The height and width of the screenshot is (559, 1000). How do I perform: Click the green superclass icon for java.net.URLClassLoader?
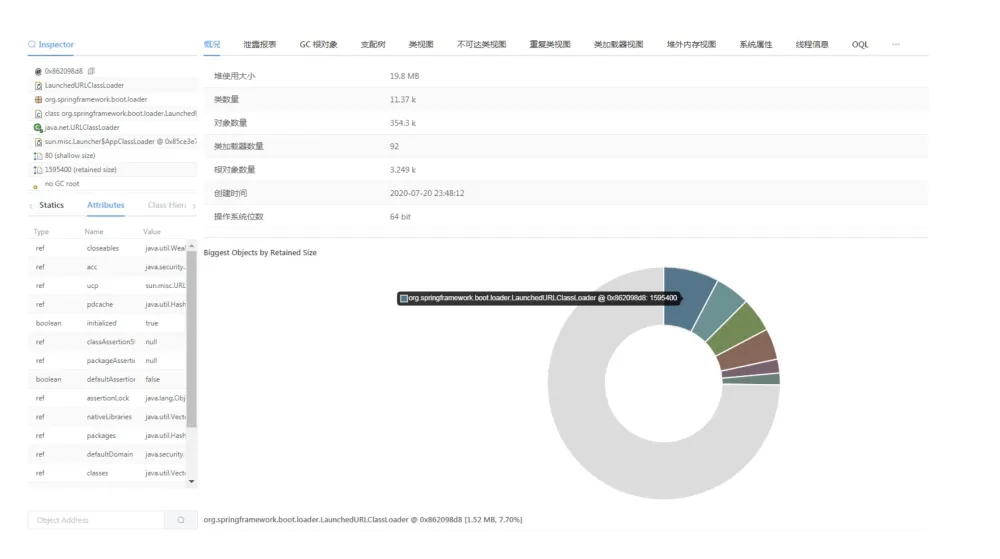tap(38, 127)
